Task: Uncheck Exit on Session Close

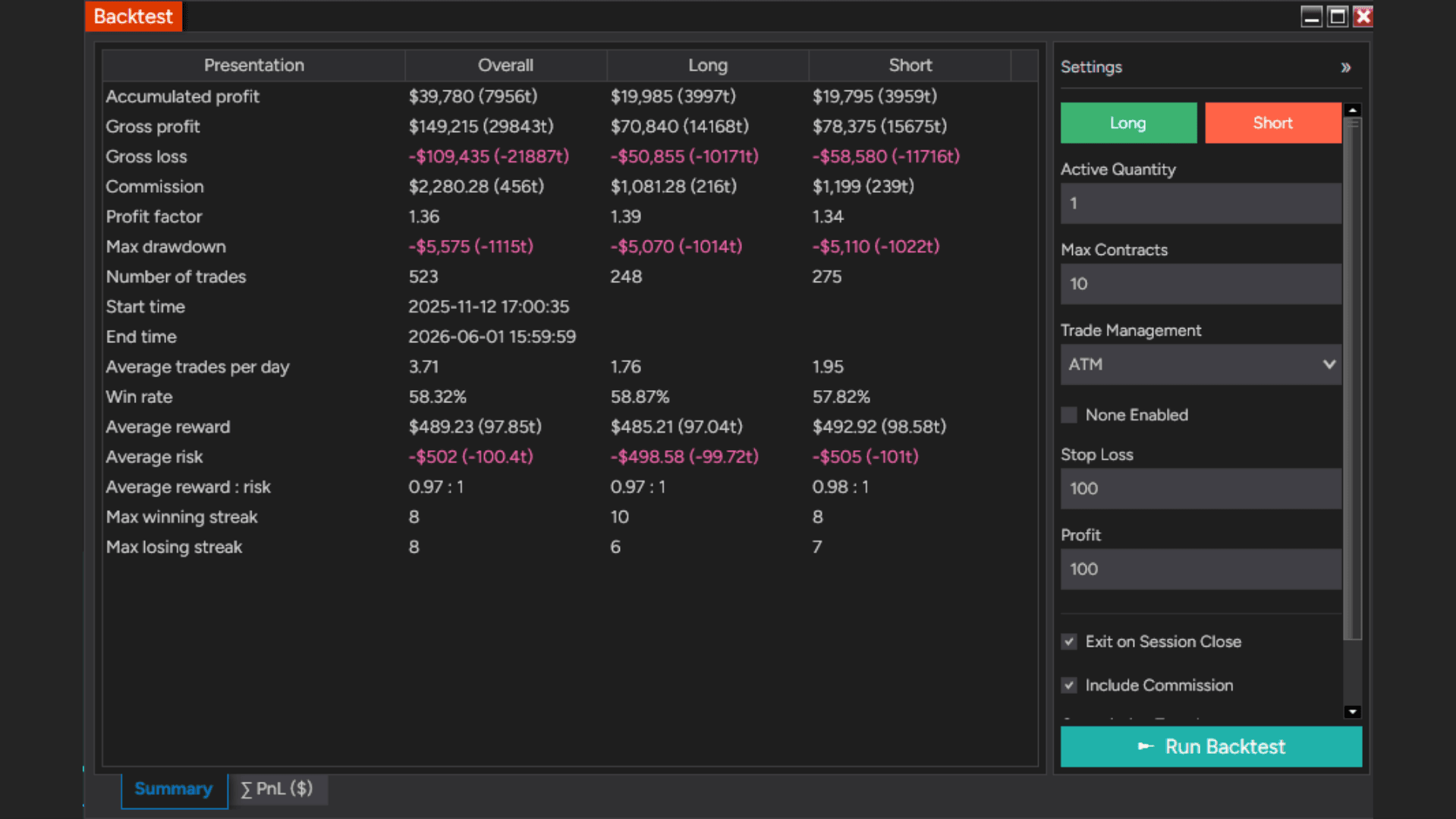Action: point(1069,642)
